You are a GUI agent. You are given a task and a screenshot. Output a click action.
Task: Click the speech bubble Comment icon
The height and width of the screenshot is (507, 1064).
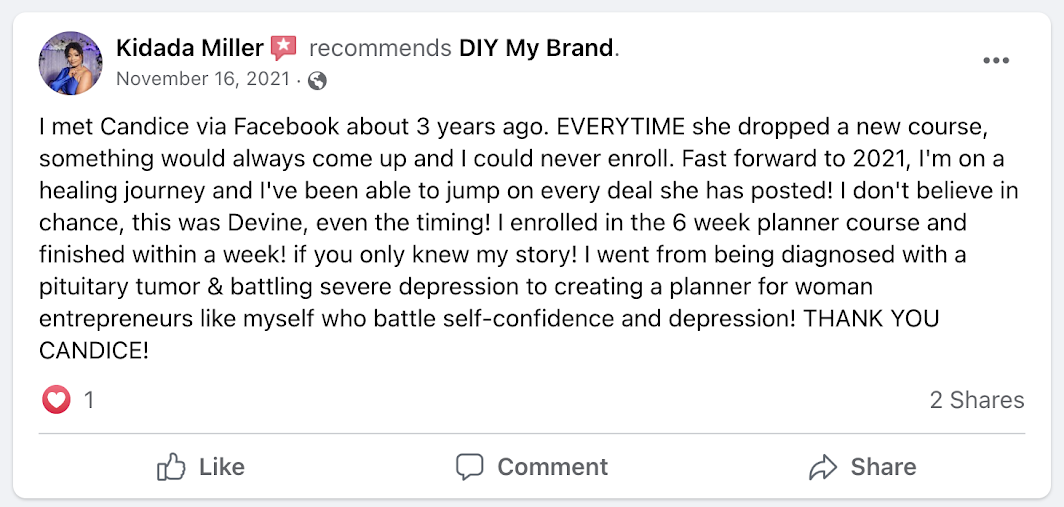click(469, 467)
